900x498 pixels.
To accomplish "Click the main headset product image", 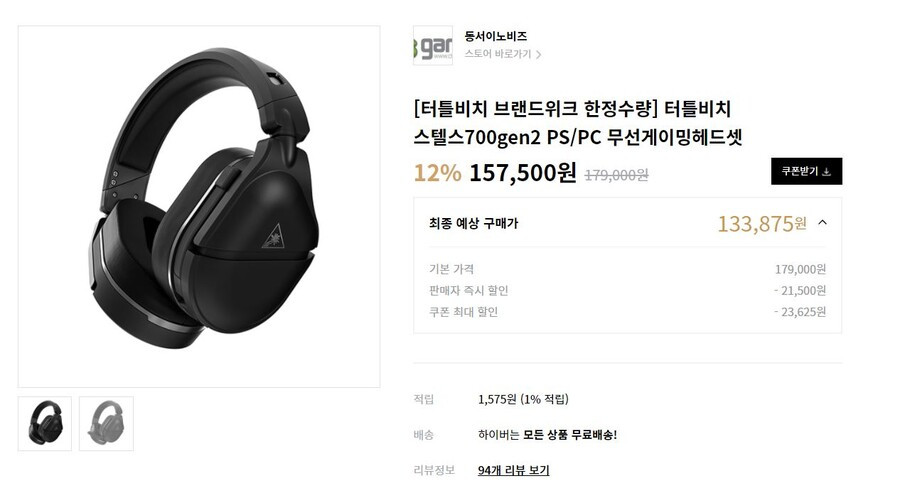I will [199, 207].
